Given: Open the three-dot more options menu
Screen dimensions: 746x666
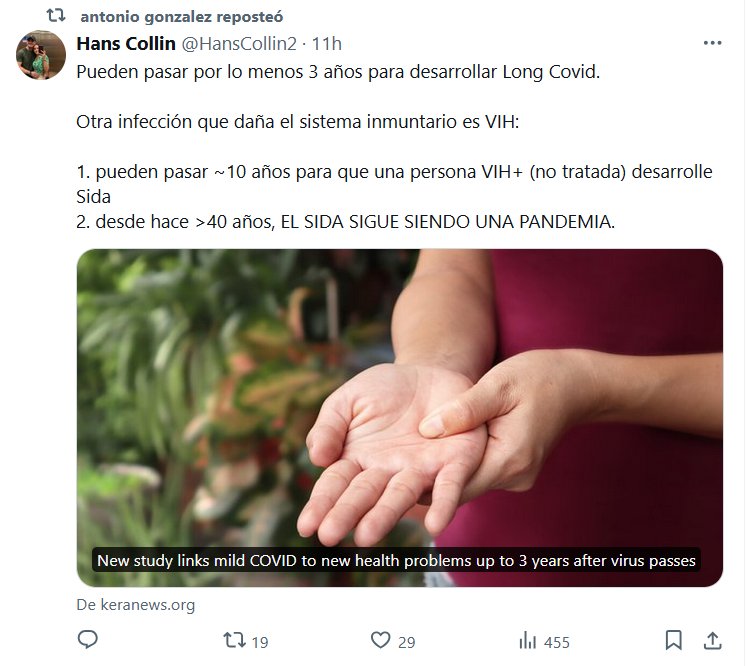Looking at the screenshot, I should pos(712,43).
